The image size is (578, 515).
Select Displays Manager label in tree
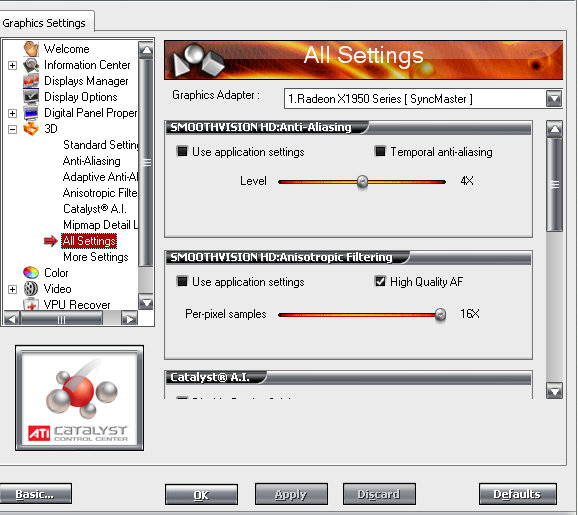pos(86,81)
